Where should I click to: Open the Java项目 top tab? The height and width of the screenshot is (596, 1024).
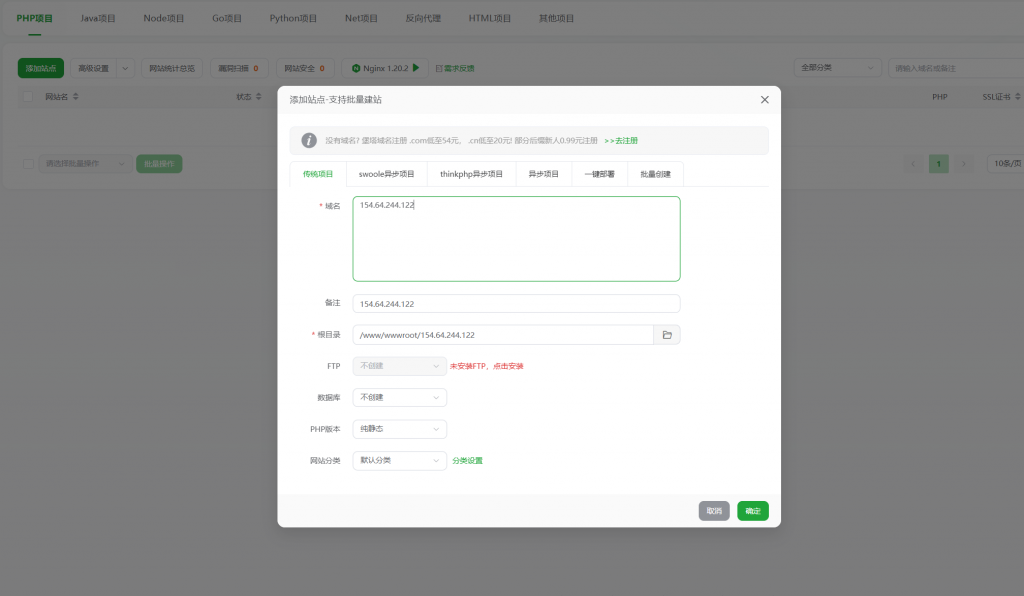point(98,18)
